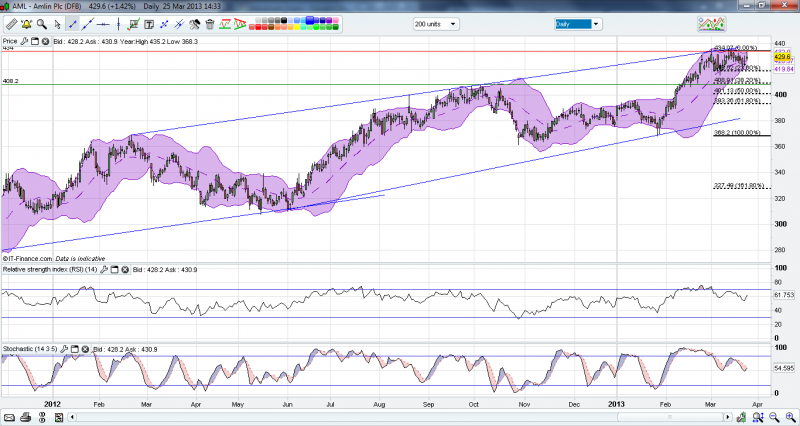Image resolution: width=800 pixels, height=426 pixels.
Task: Click the save chart icon
Action: click(59, 417)
